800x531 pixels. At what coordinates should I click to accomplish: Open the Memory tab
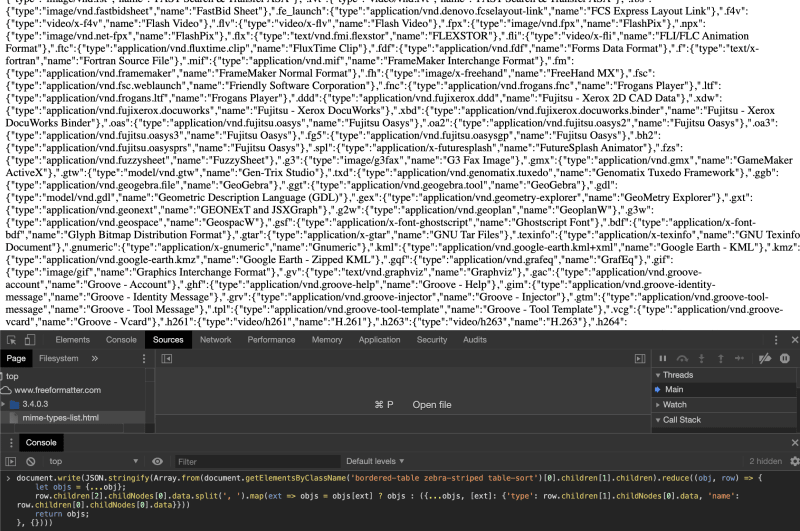point(327,340)
